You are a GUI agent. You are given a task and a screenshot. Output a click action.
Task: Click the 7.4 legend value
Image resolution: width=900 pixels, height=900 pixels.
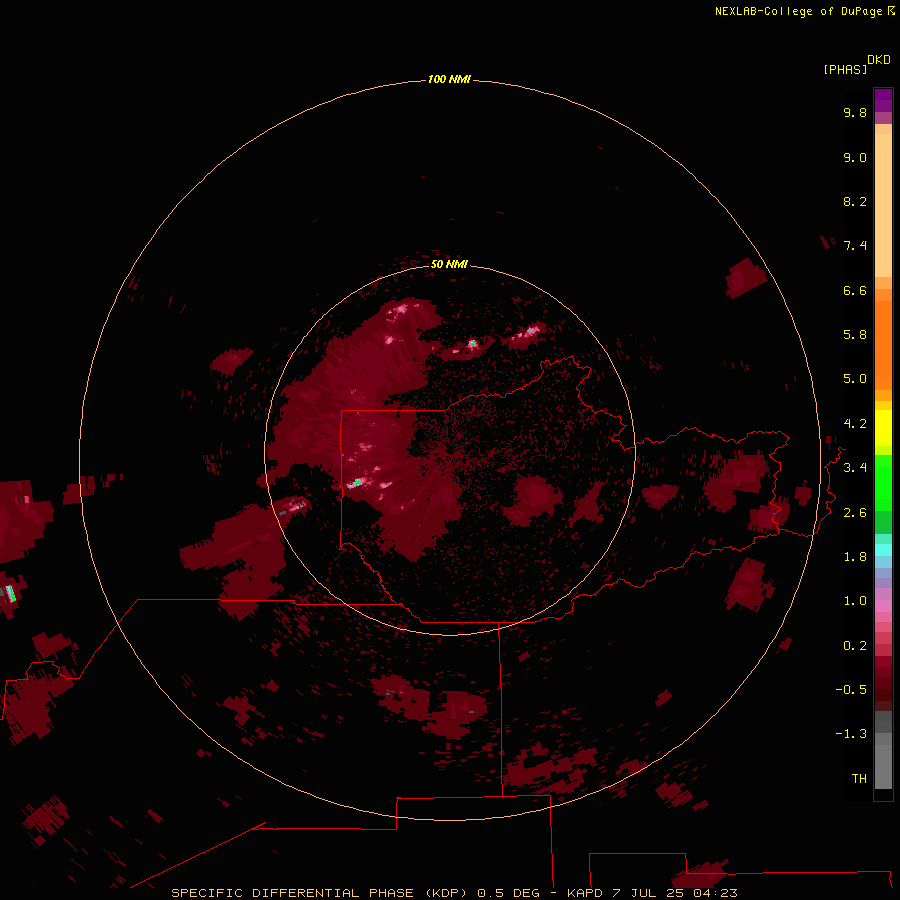(855, 246)
